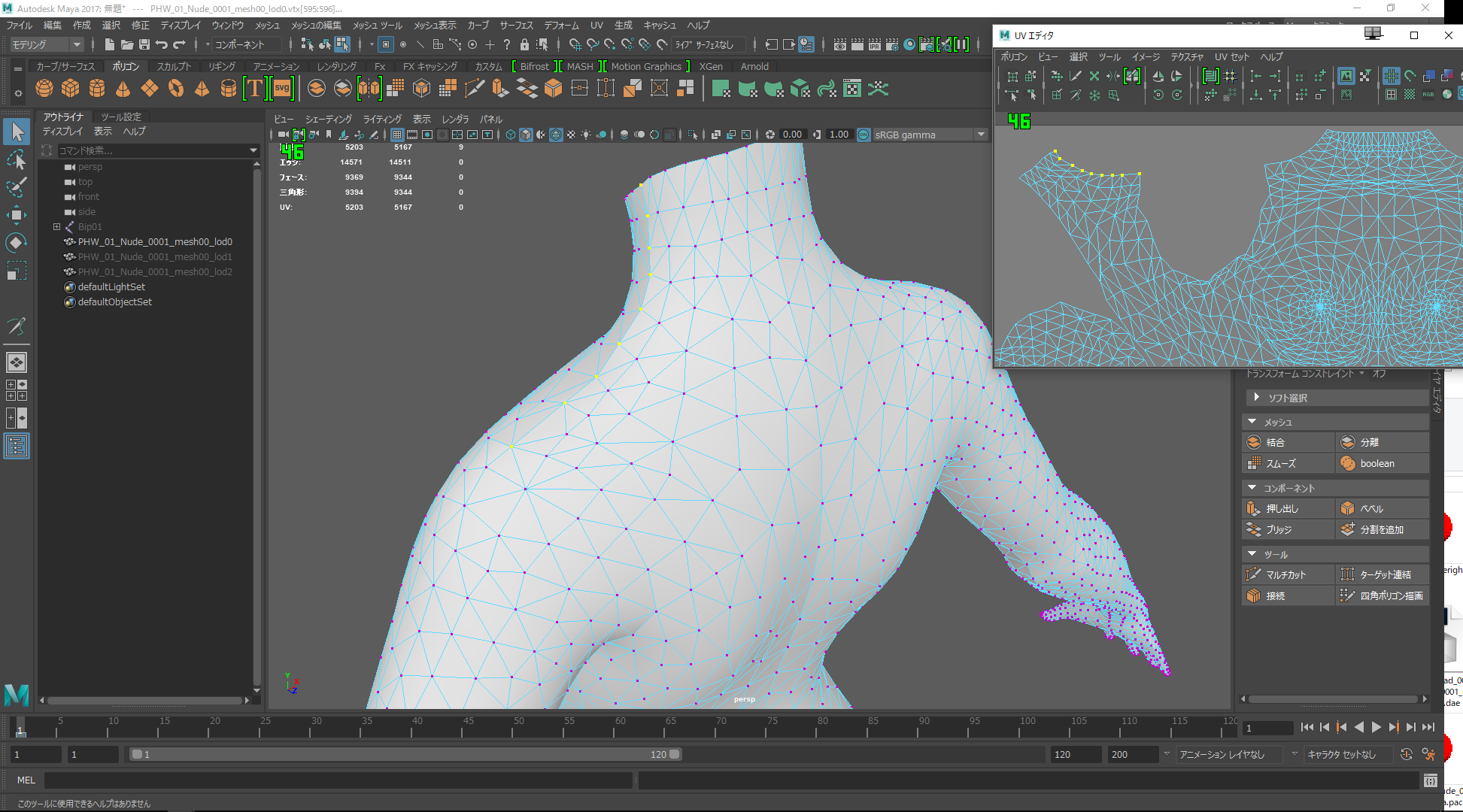The width and height of the screenshot is (1463, 812).
Task: Click the Multi-Cut tool button
Action: point(1287,574)
